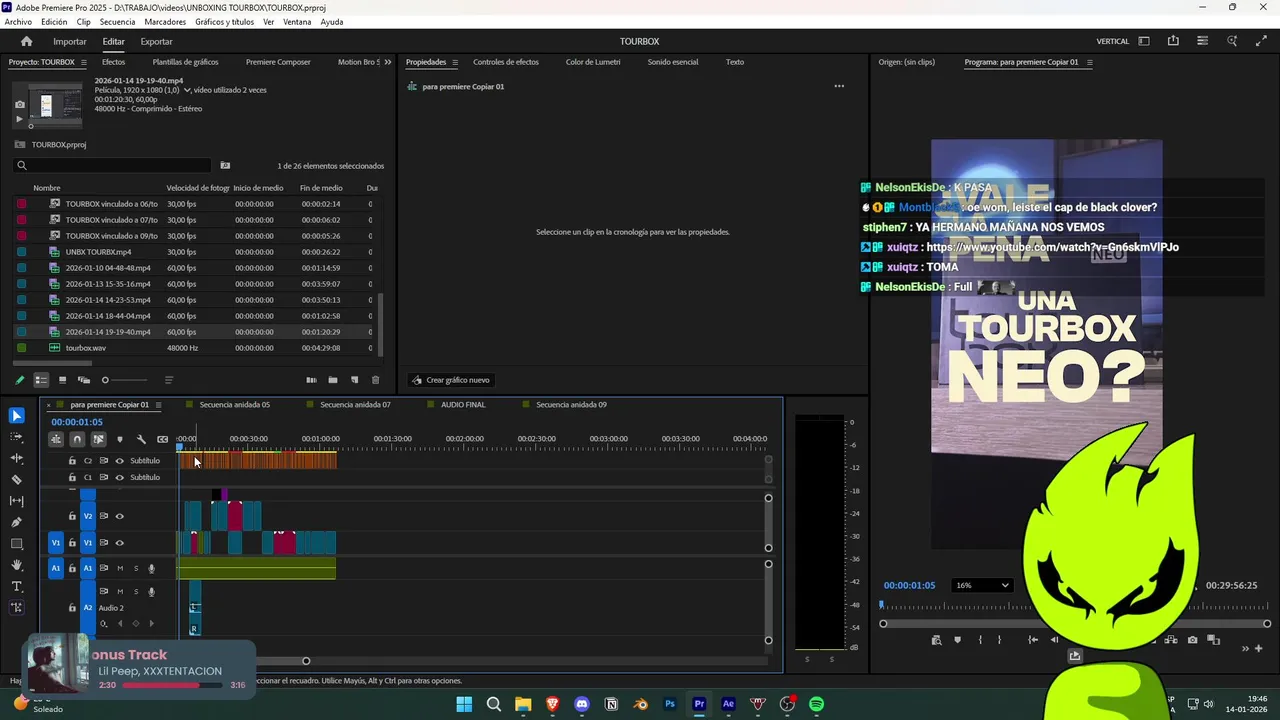Viewport: 1280px width, 720px height.
Task: Expand clip usage dropdown 'video utilizado 2 veces'
Action: tap(187, 90)
